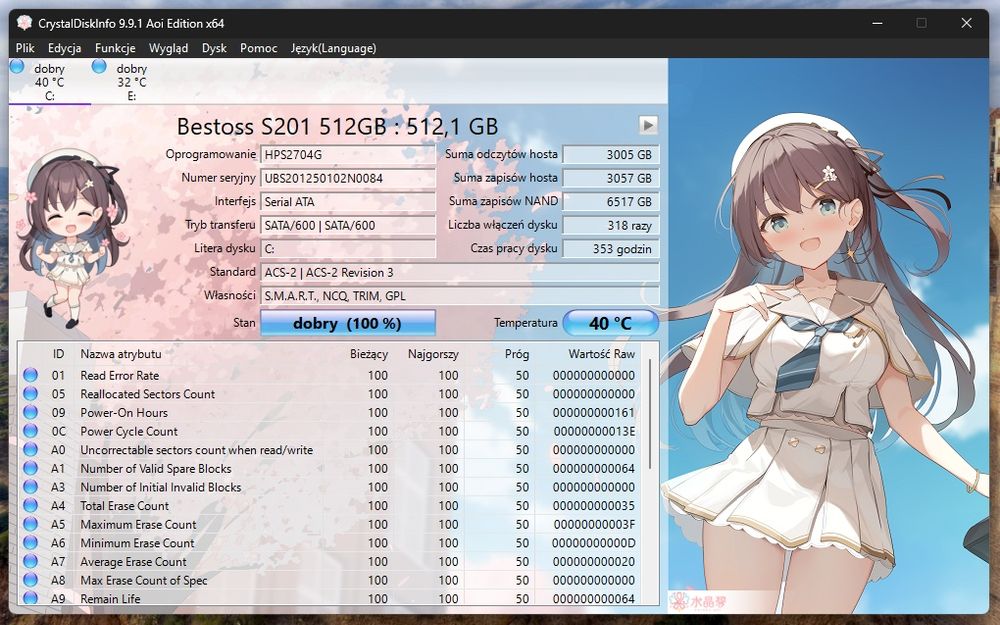Viewport: 1000px width, 625px height.
Task: Click the Próg column header
Action: [x=517, y=353]
